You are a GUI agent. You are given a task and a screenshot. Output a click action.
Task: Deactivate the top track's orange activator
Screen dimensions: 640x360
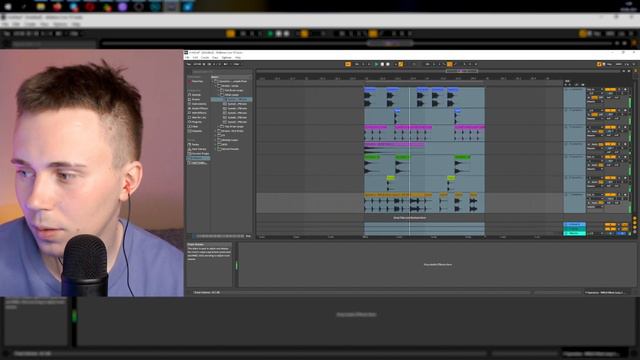point(611,89)
